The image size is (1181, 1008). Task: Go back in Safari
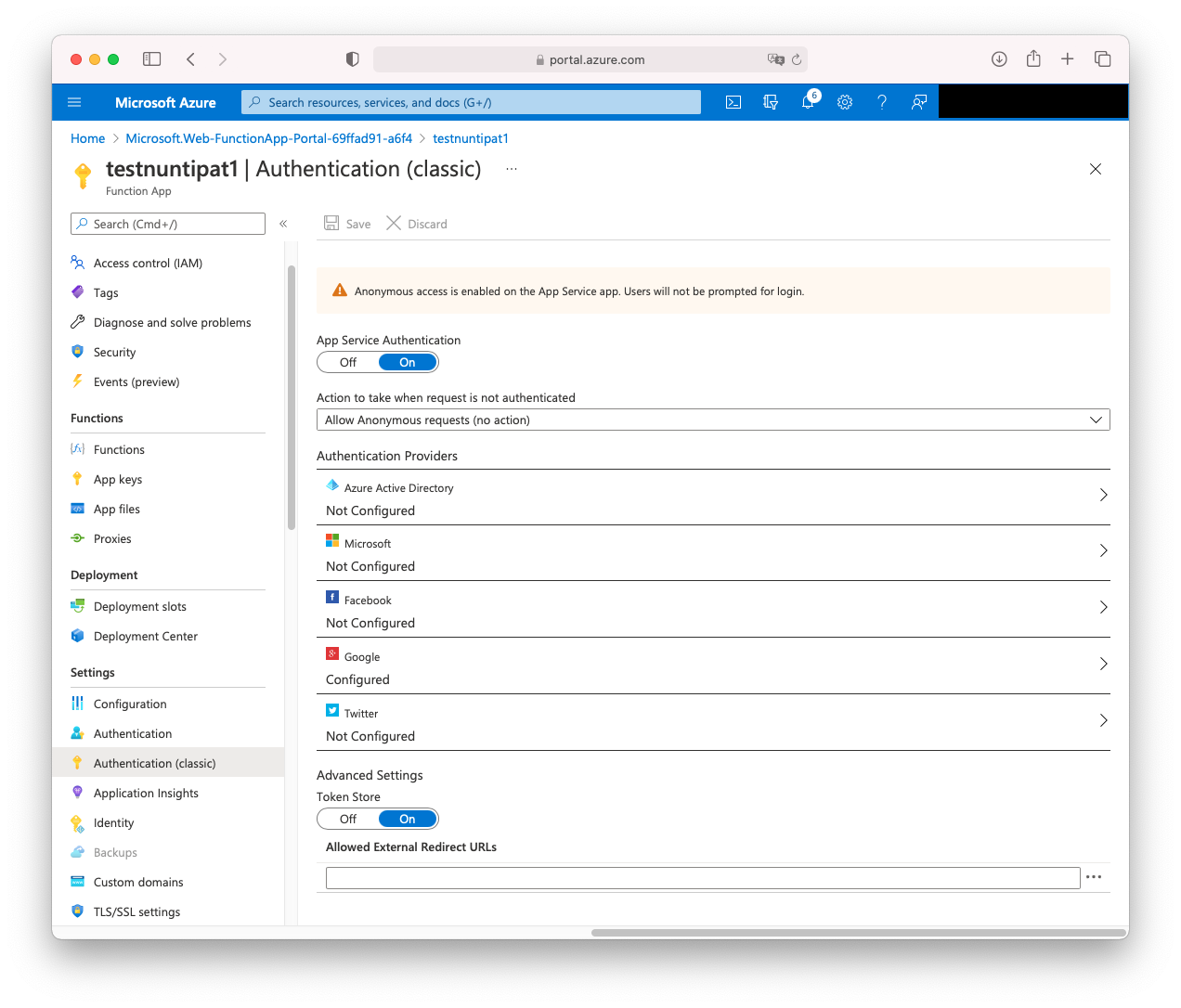click(190, 59)
